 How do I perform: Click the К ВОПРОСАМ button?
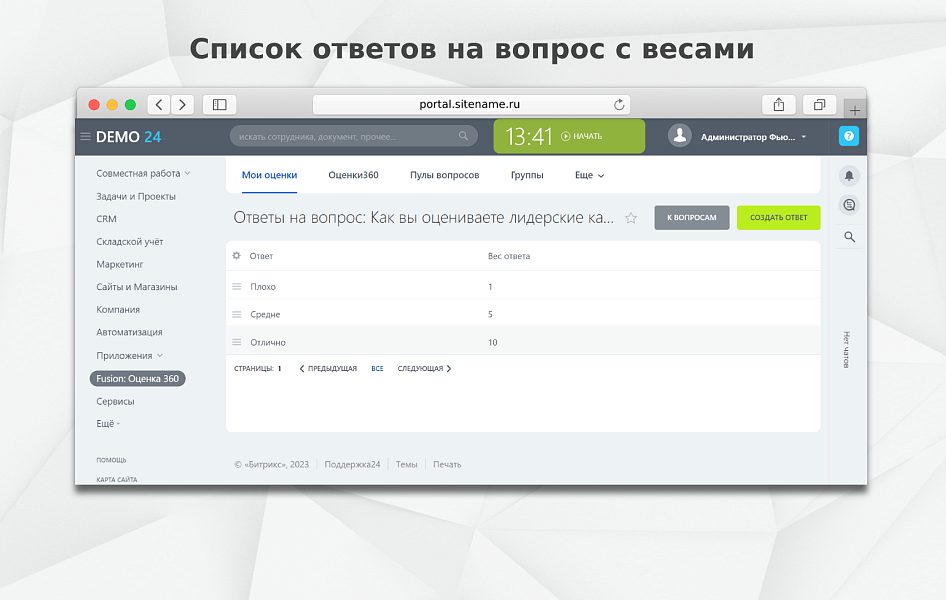pos(692,217)
